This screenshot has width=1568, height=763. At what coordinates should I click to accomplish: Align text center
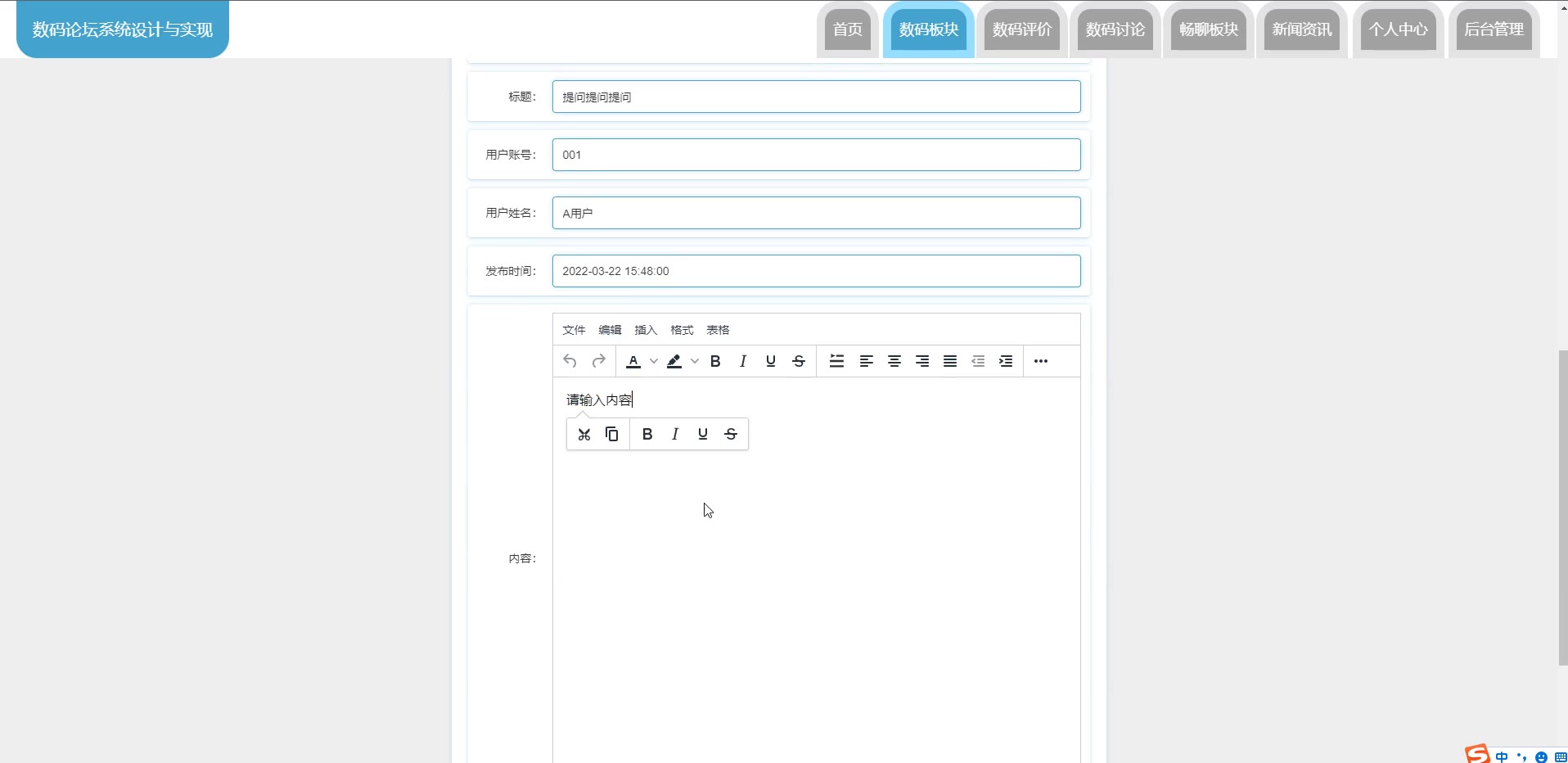pyautogui.click(x=894, y=361)
